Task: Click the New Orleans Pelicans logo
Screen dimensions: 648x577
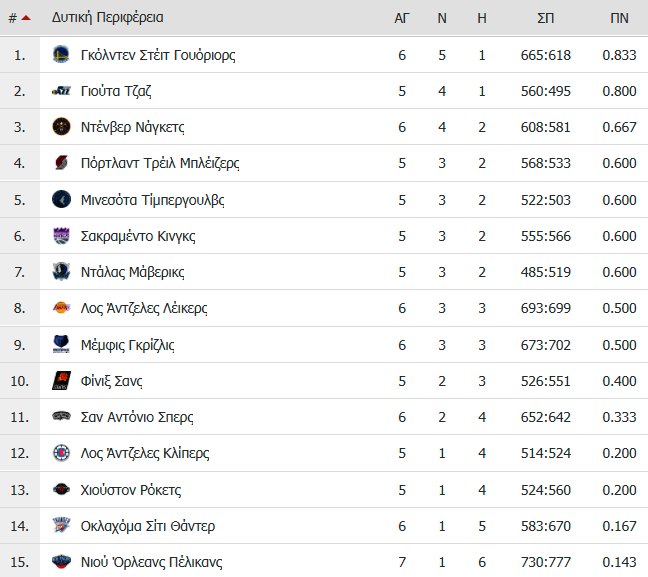Action: point(61,562)
